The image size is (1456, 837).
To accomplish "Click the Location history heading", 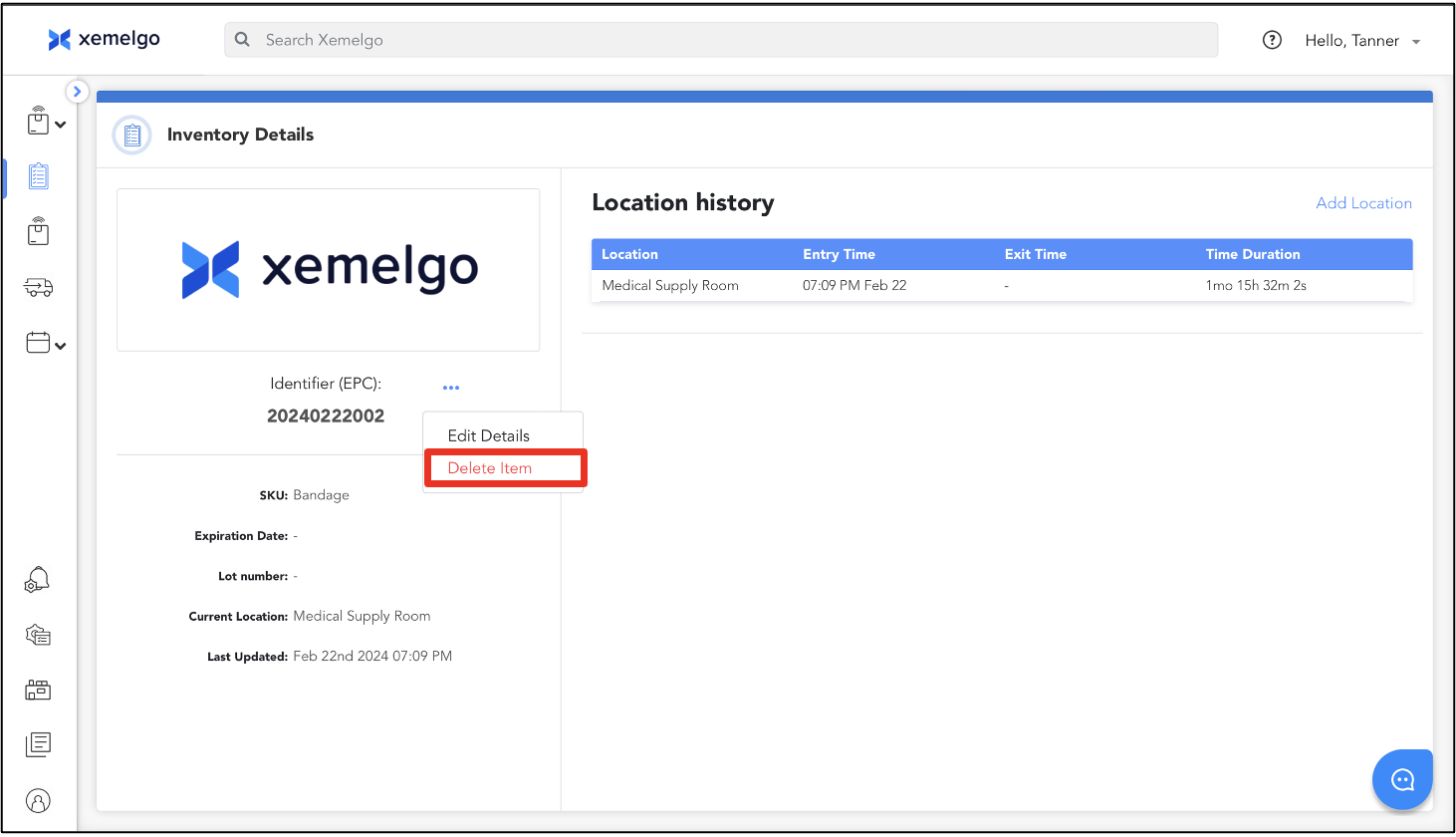I will 683,202.
